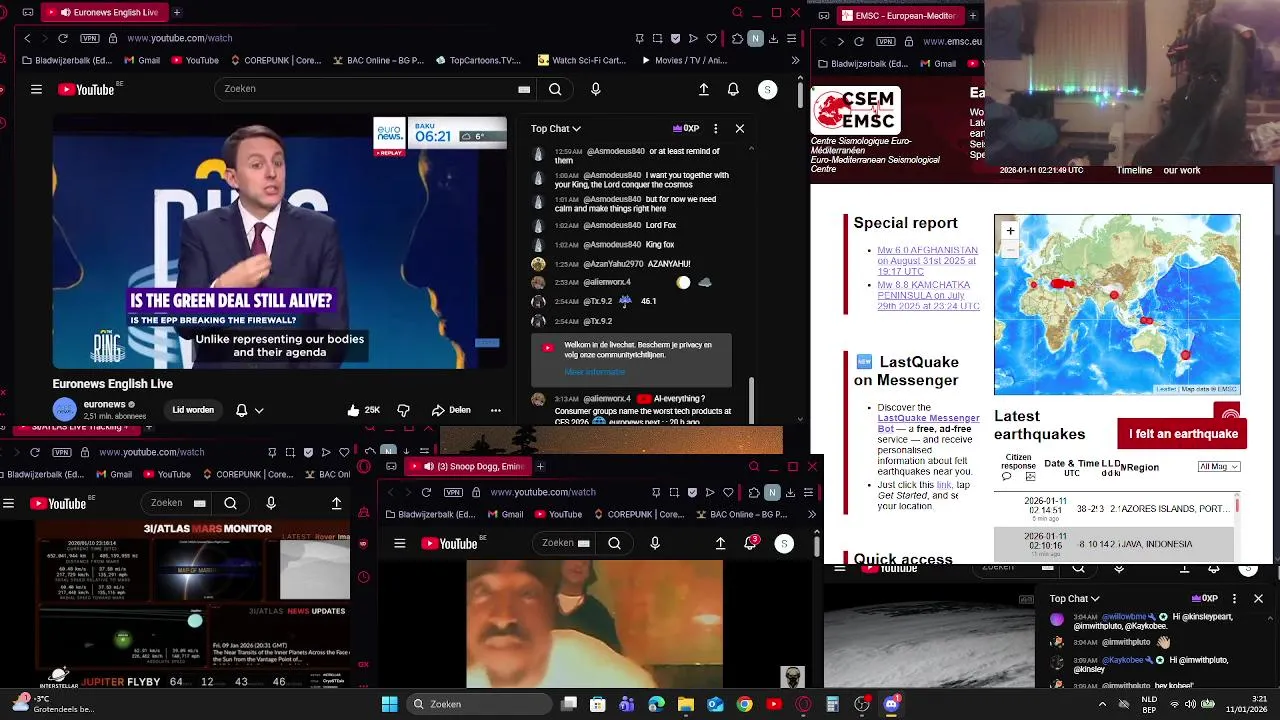Click Meer informatie link in Euronews chat
1280x720 pixels.
(594, 372)
